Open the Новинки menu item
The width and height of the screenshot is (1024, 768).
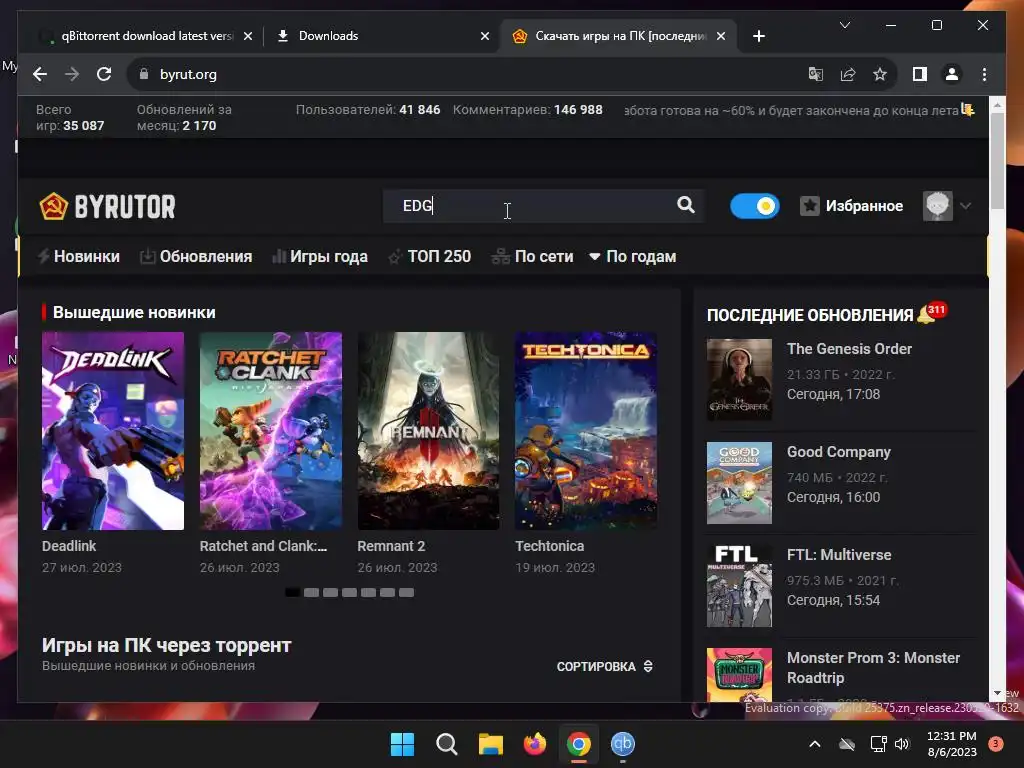click(79, 257)
